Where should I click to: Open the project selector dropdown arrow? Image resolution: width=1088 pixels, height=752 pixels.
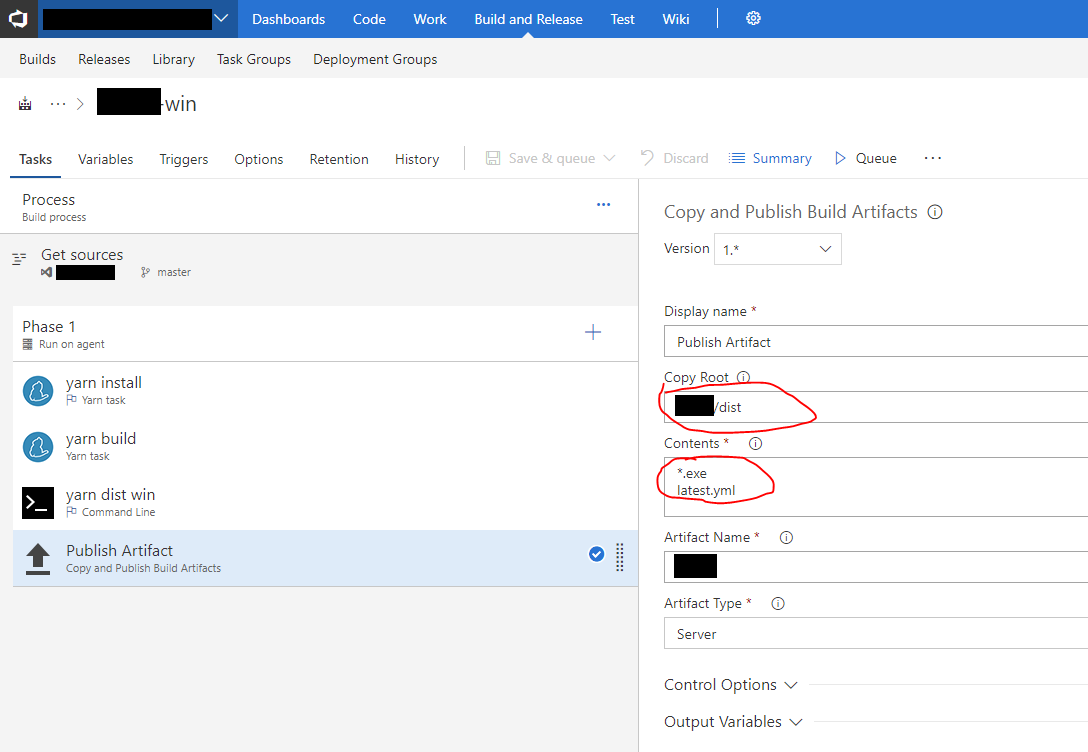tap(221, 19)
